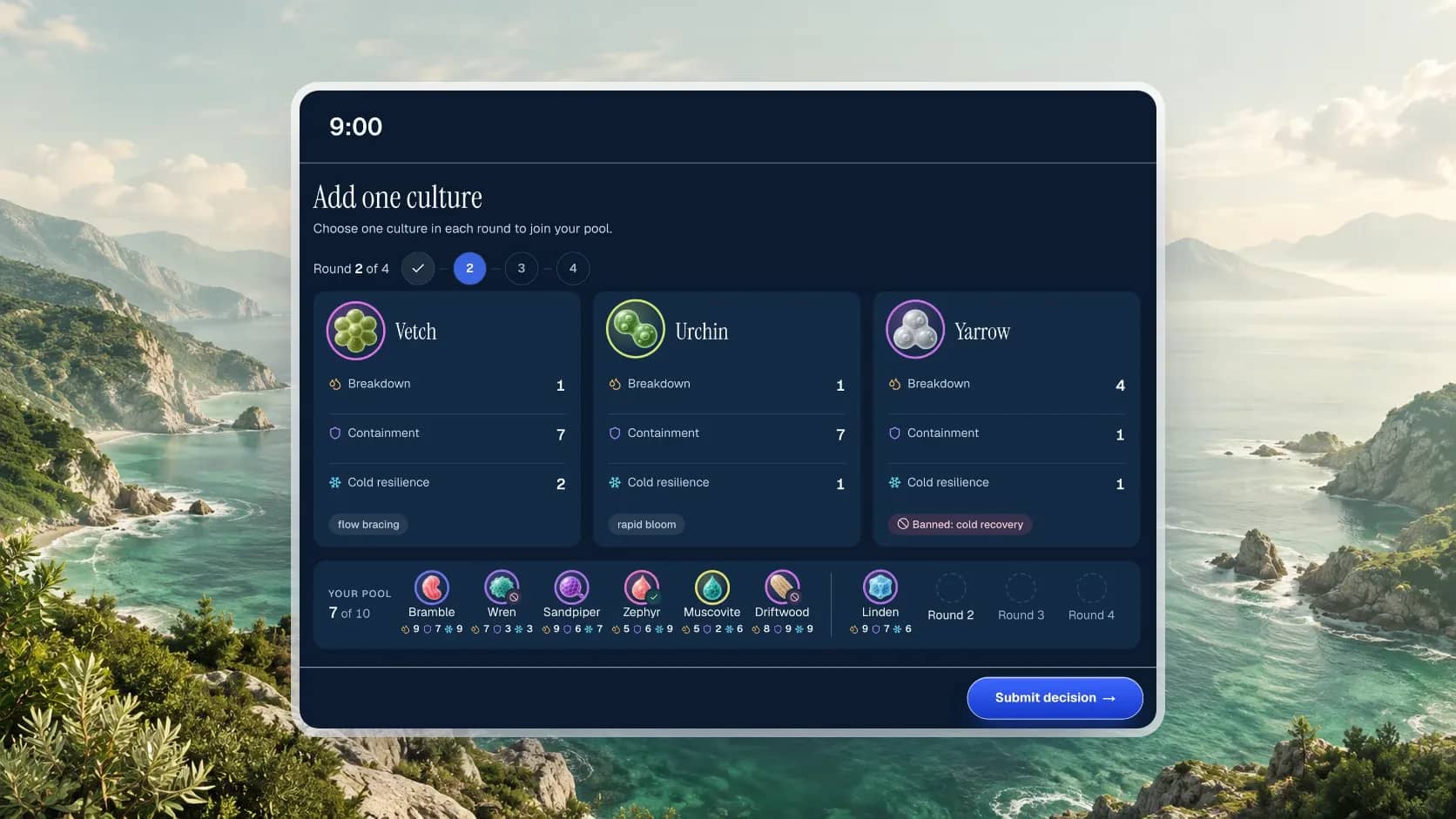Click the Urchin card title text

(x=701, y=332)
